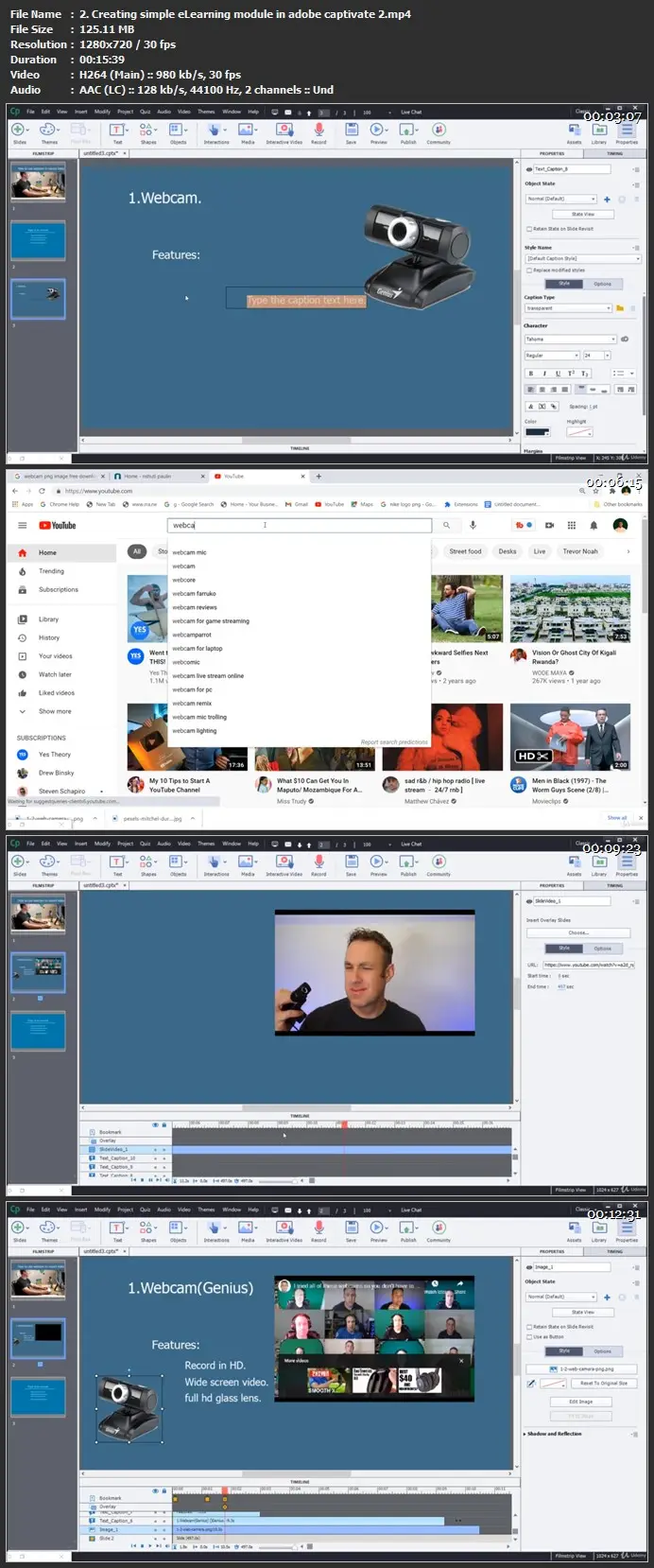The width and height of the screenshot is (654, 1568).
Task: Open Trending in the YouTube sidebar
Action: (51, 571)
